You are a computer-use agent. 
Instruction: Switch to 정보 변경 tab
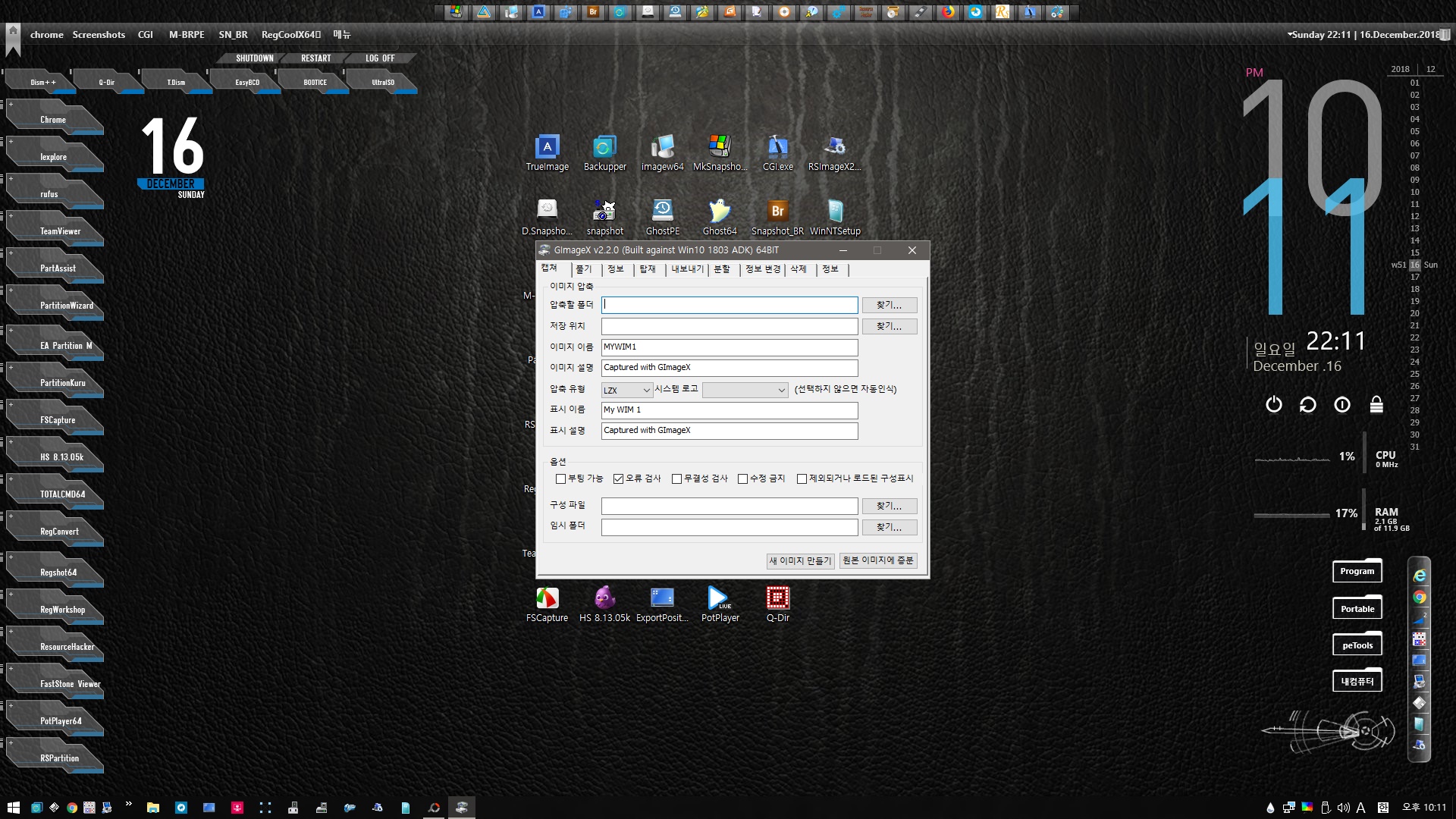point(762,269)
